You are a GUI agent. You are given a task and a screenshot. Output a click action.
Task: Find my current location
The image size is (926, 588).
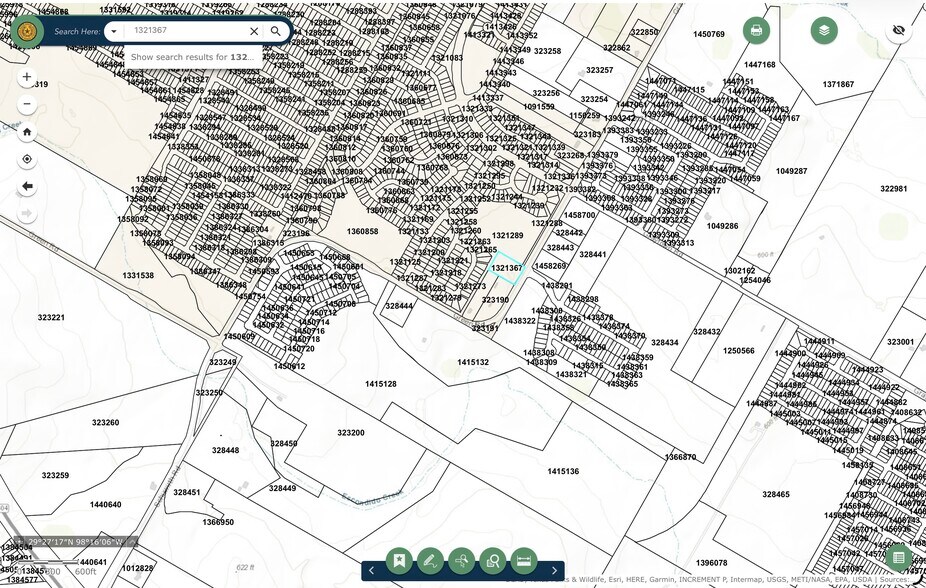[27, 159]
